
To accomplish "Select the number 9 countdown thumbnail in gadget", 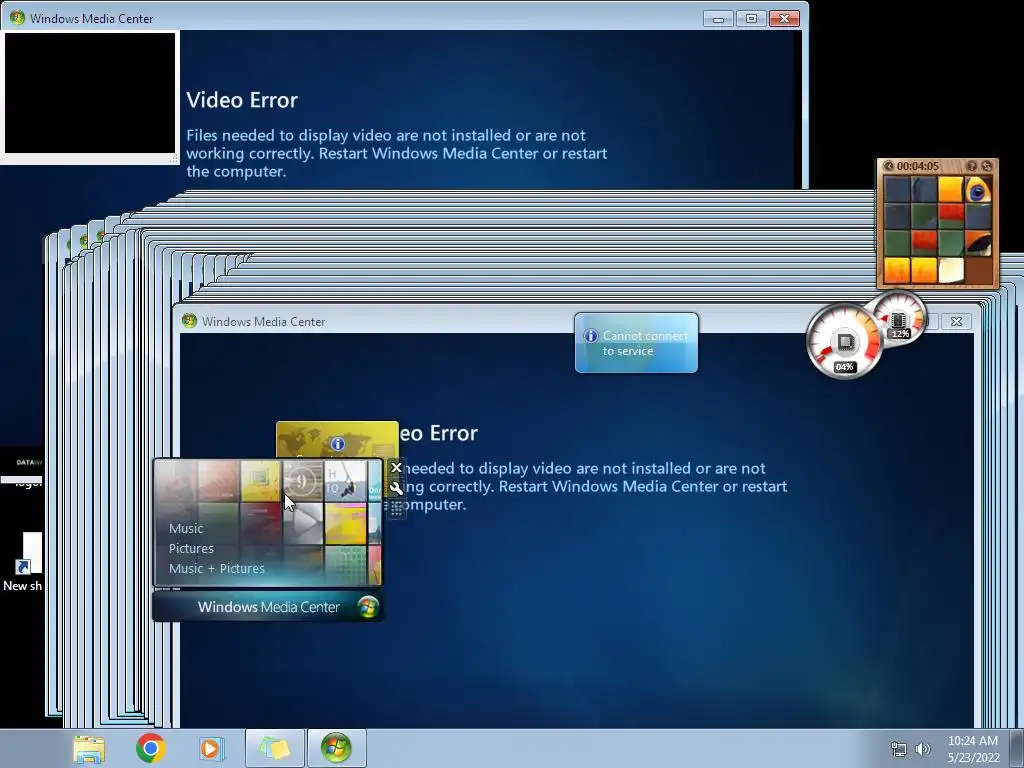I will click(303, 481).
